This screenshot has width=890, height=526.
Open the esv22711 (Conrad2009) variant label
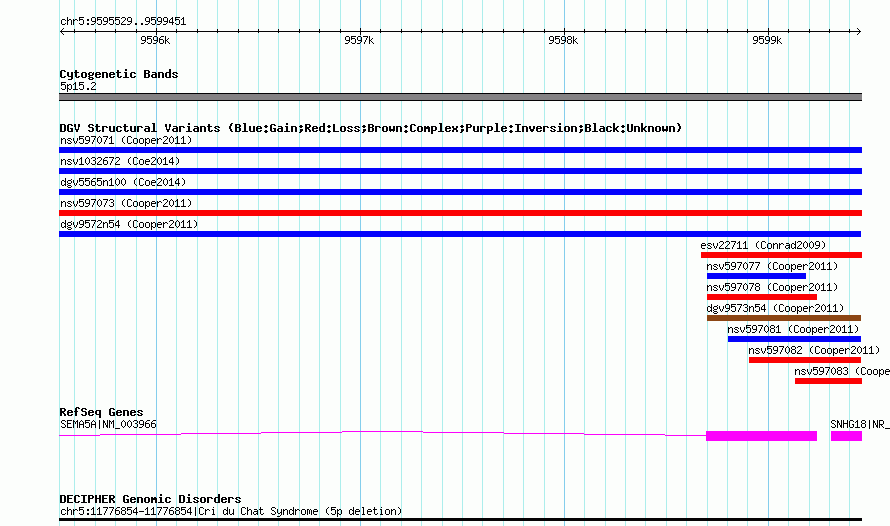point(763,245)
